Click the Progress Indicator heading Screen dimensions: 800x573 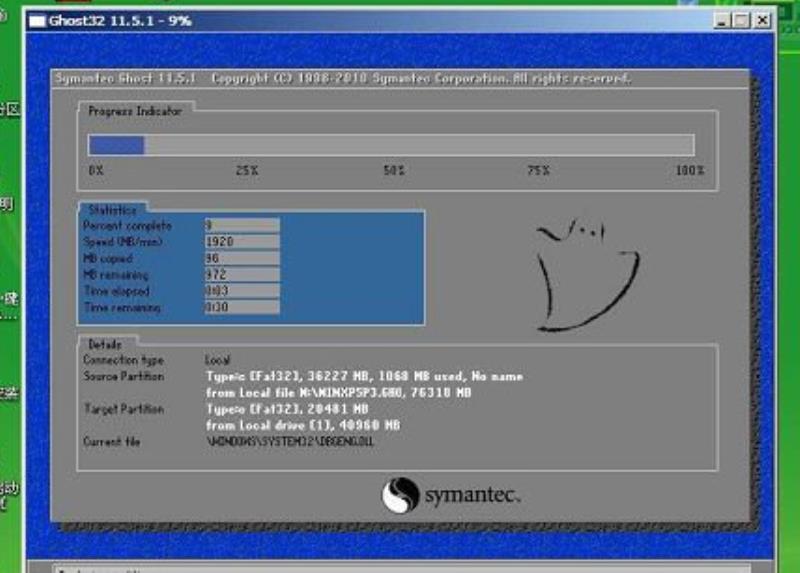(x=135, y=111)
